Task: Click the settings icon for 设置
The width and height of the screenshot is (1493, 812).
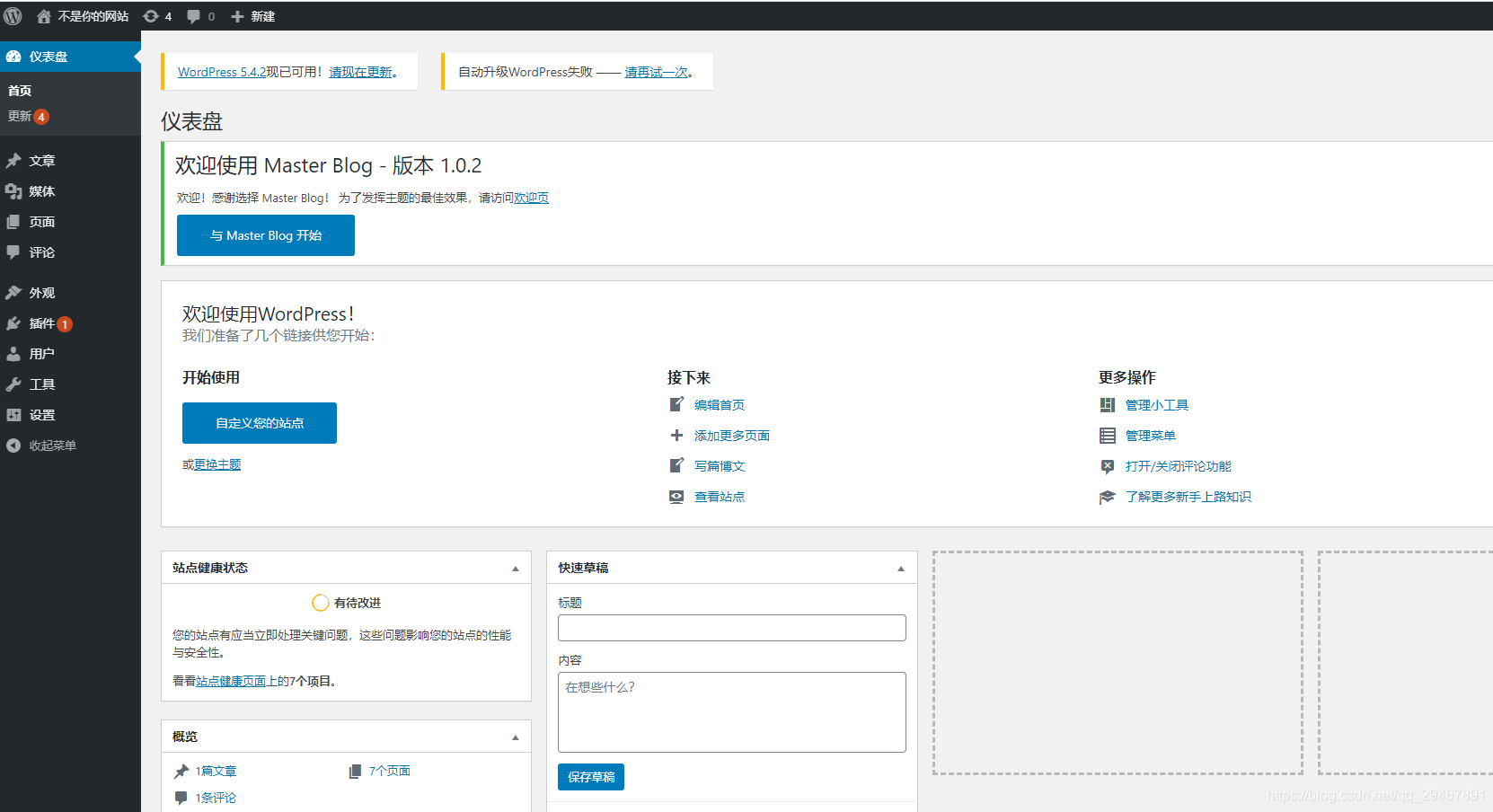Action: pyautogui.click(x=13, y=415)
